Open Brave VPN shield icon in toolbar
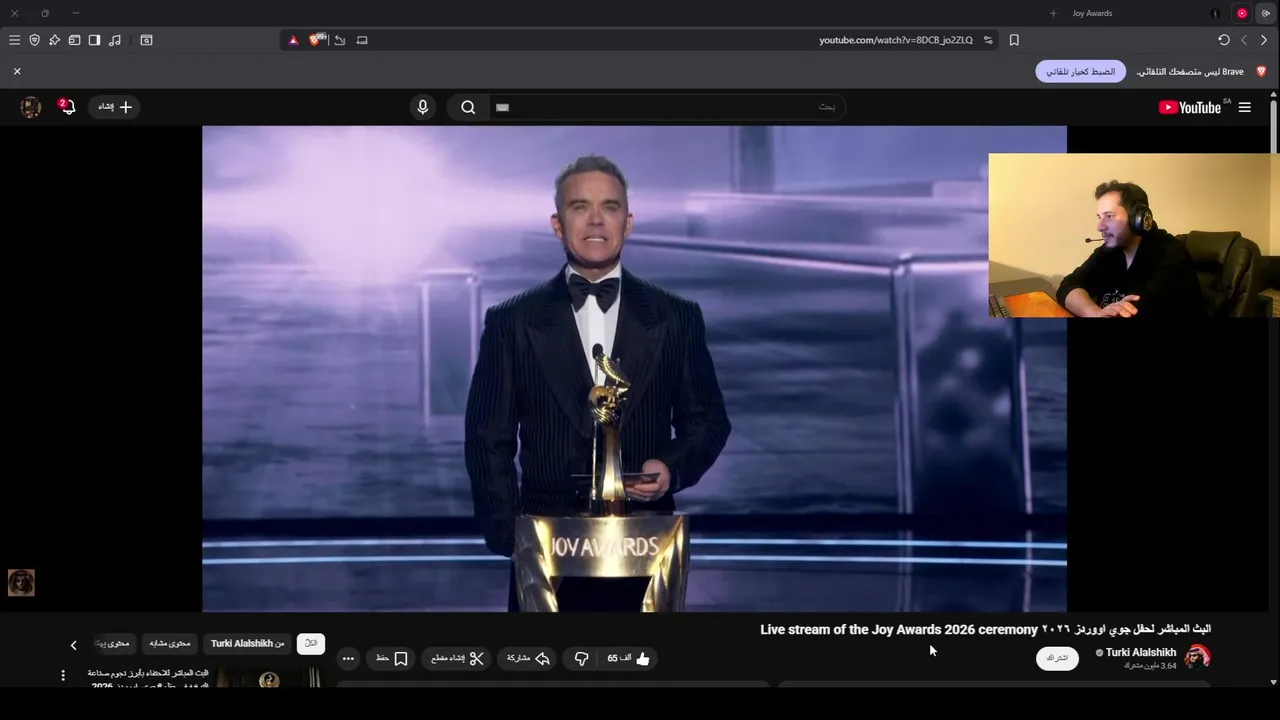 click(x=34, y=40)
